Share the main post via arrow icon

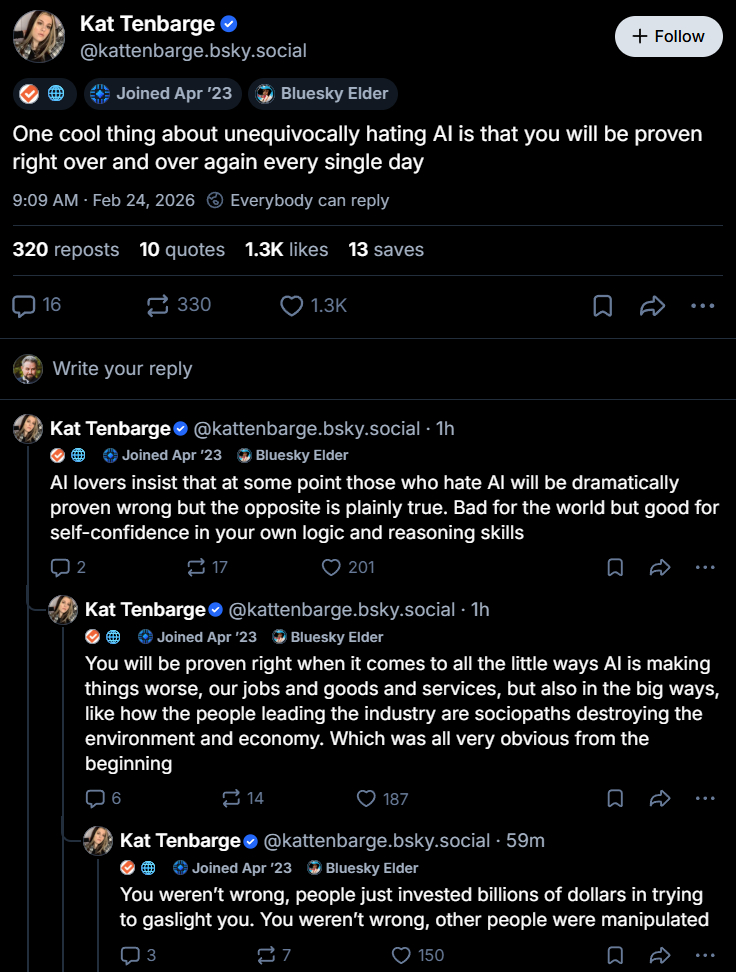tap(652, 305)
